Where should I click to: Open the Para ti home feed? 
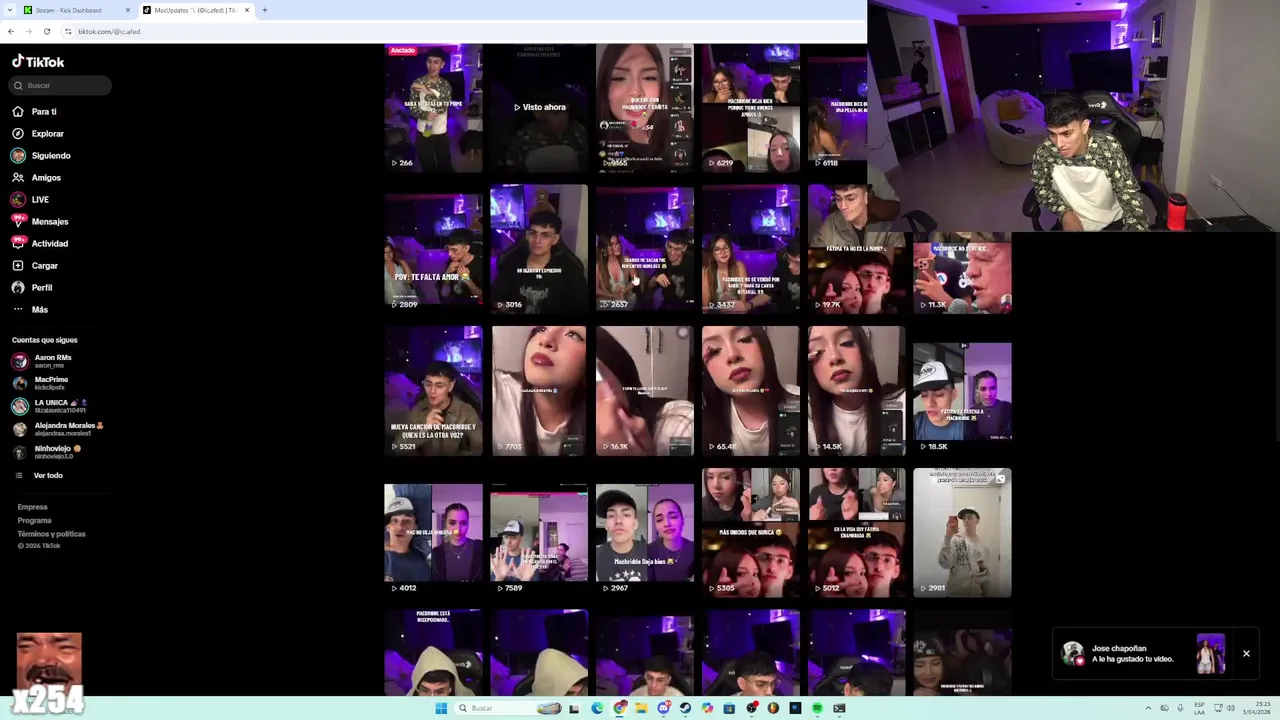[34, 112]
